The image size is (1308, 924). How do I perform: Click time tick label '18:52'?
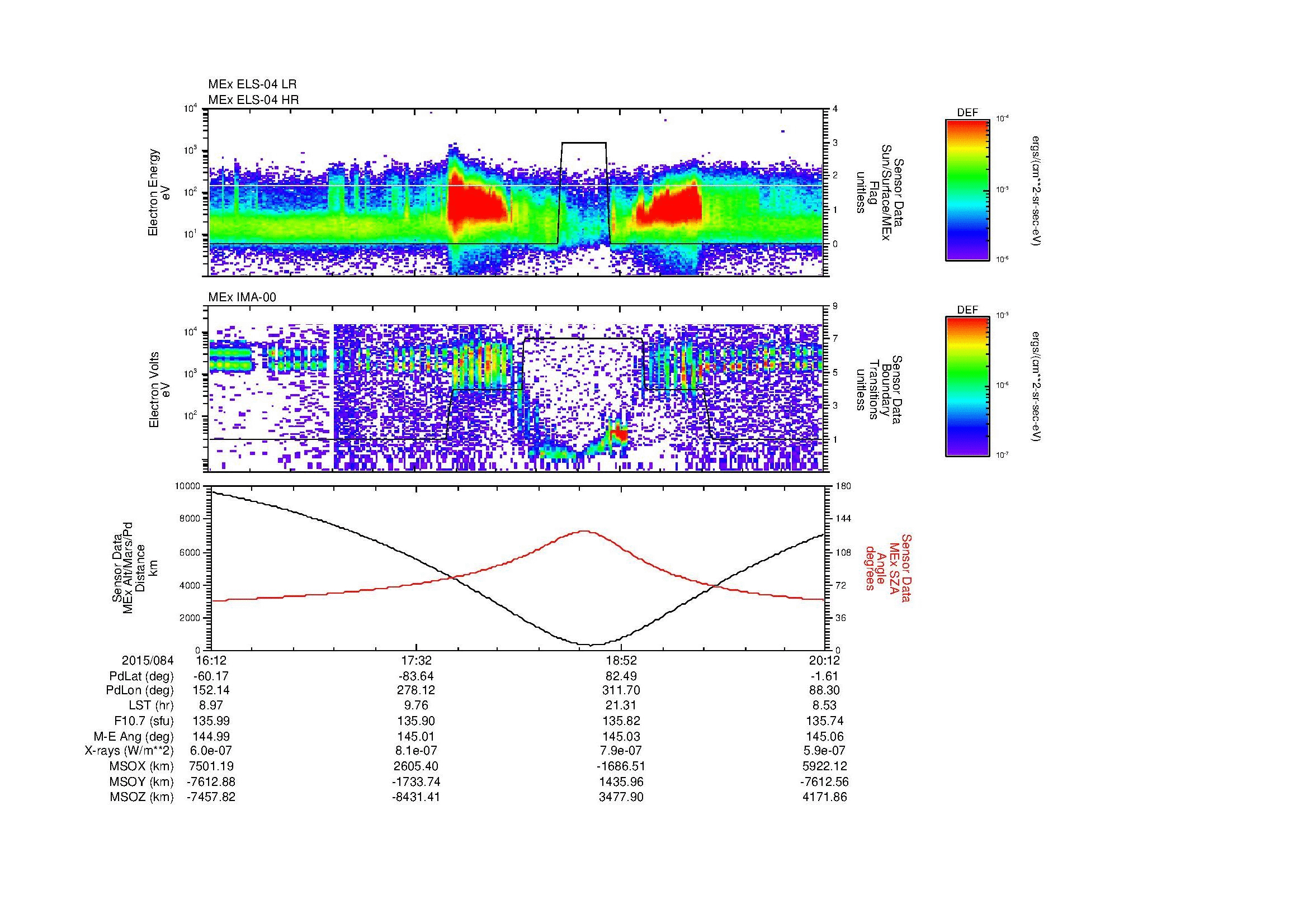(x=621, y=660)
